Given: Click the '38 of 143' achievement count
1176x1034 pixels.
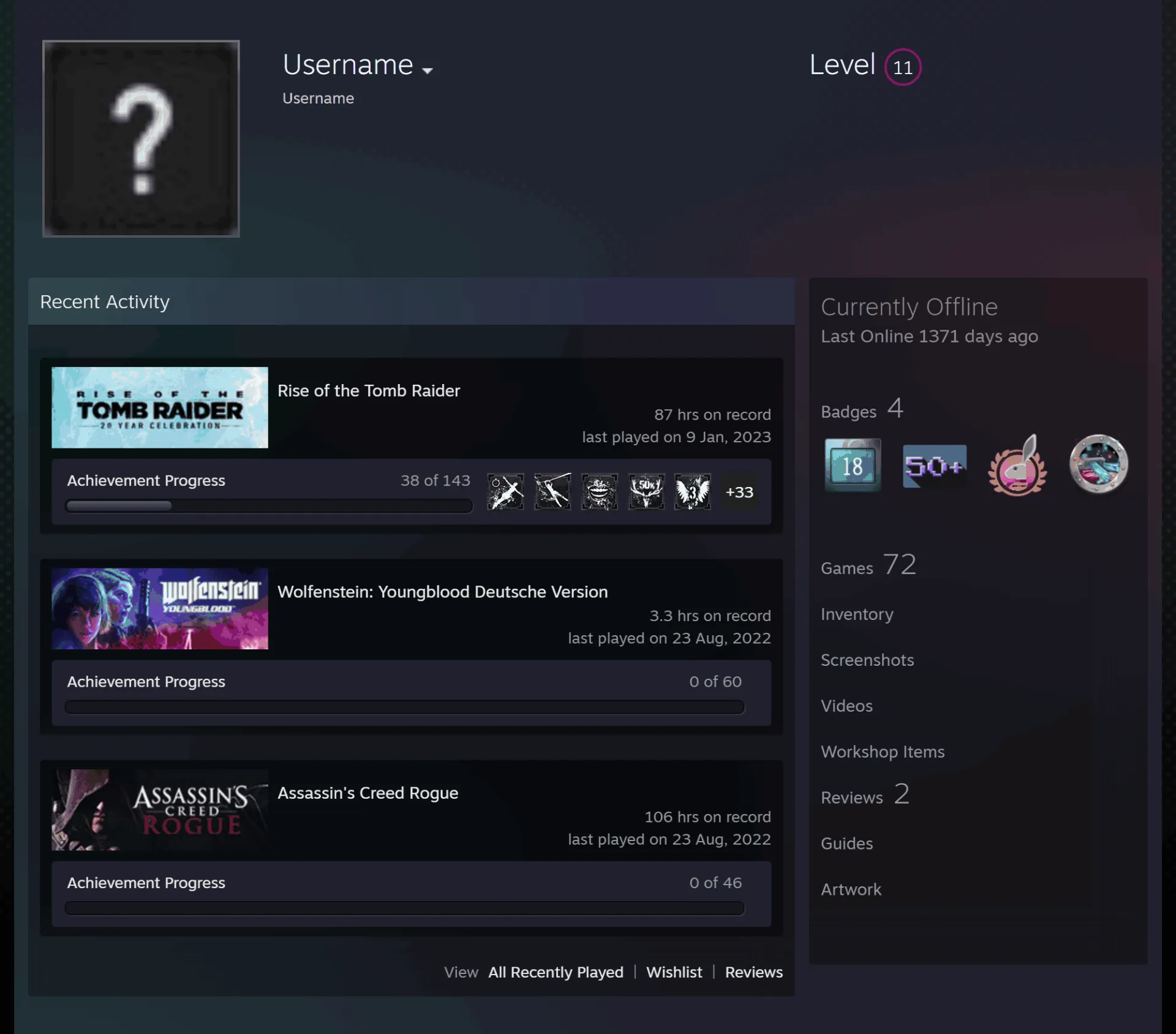Looking at the screenshot, I should [x=435, y=481].
